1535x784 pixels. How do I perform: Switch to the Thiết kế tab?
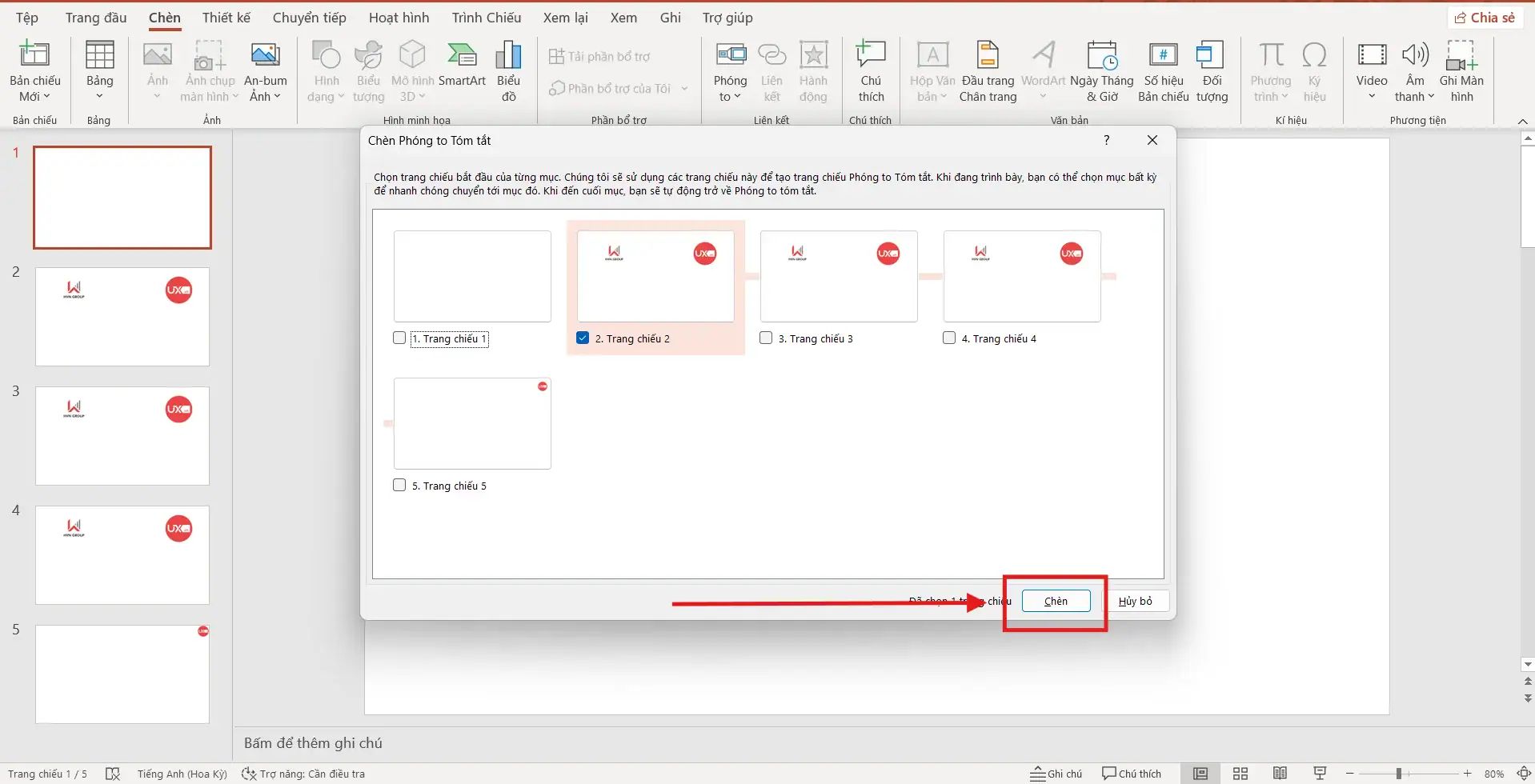226,17
